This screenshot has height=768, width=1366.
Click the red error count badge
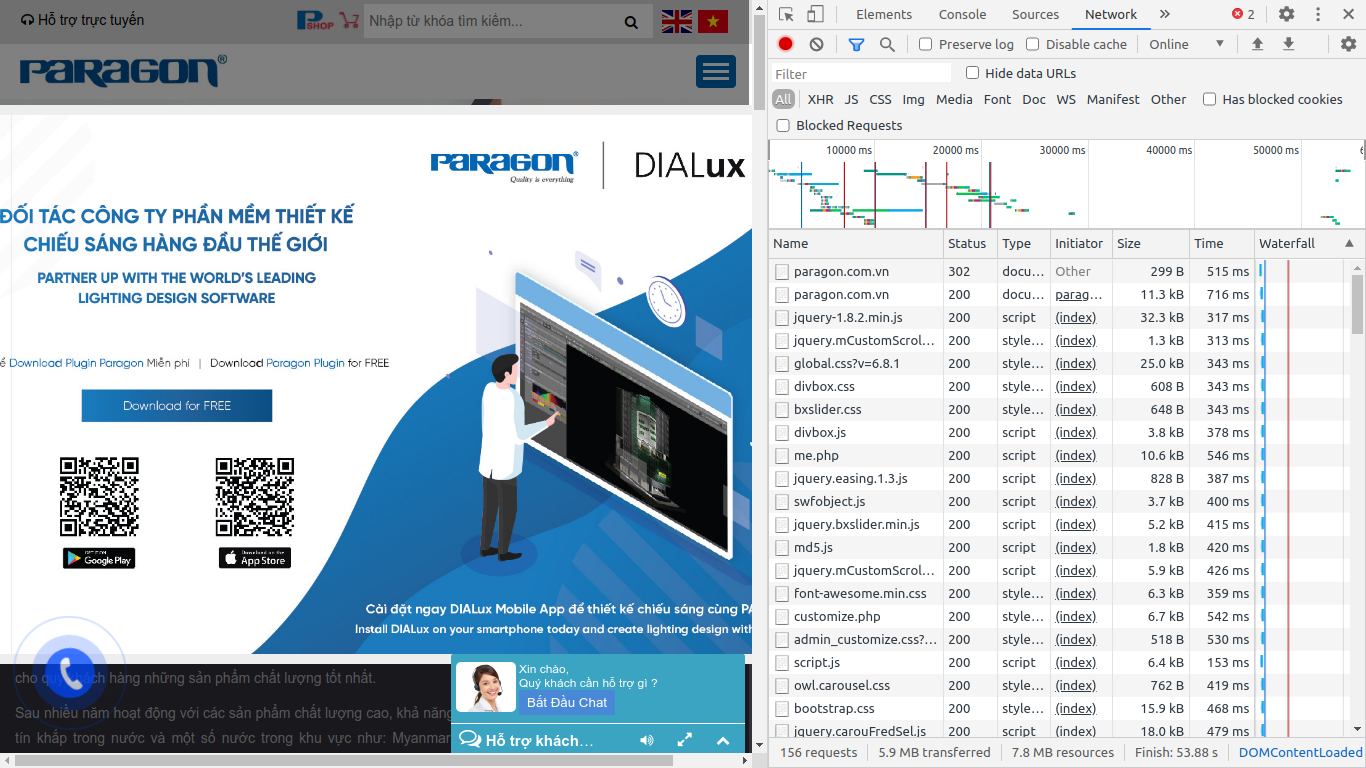1243,14
